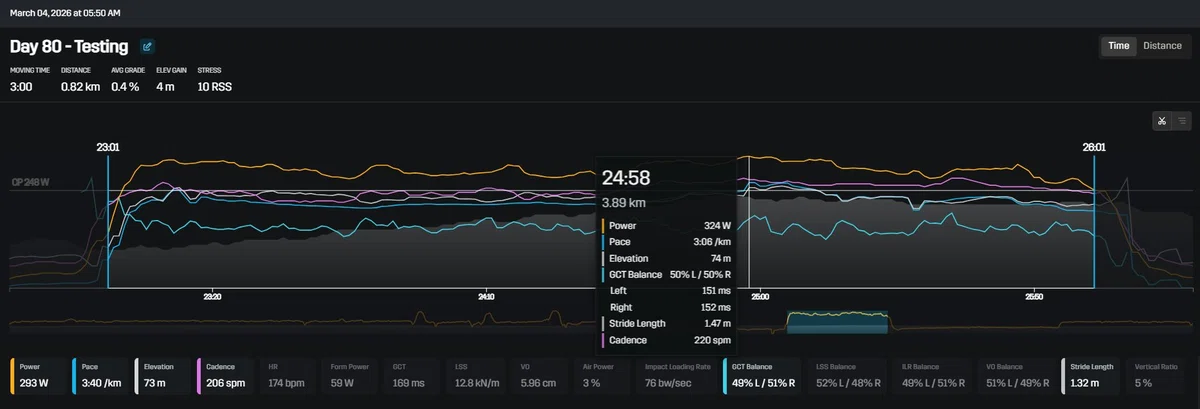Click the March 04, 2026 date text
This screenshot has height=409, width=1200.
click(x=65, y=13)
